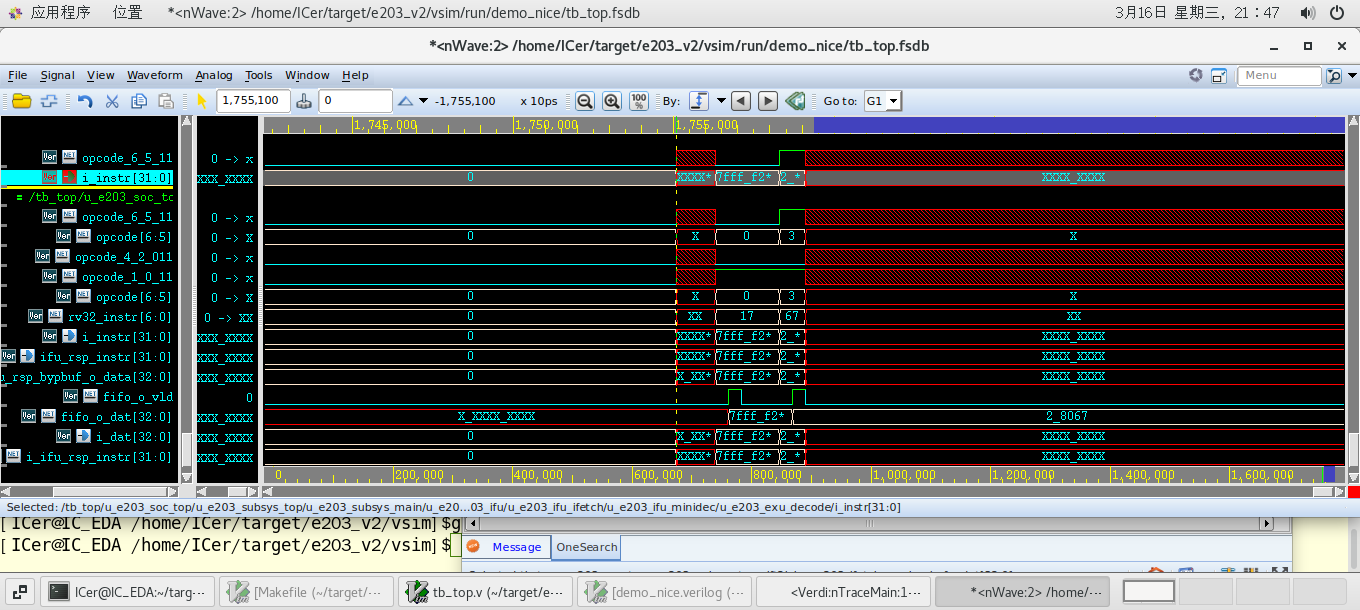Open the Waveform menu
Viewport: 1360px width, 610px height.
tap(154, 75)
